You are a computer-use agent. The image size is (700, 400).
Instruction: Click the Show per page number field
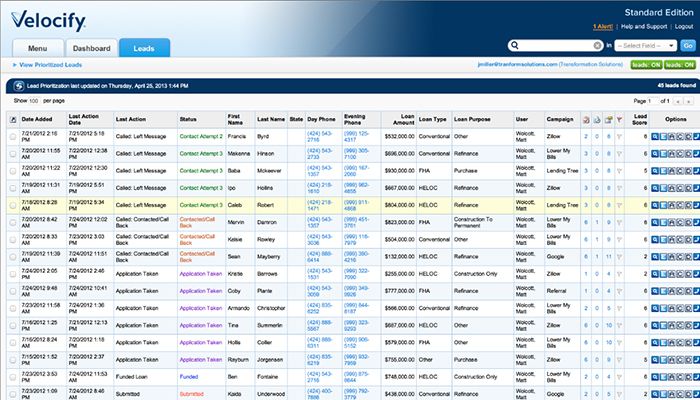34,101
